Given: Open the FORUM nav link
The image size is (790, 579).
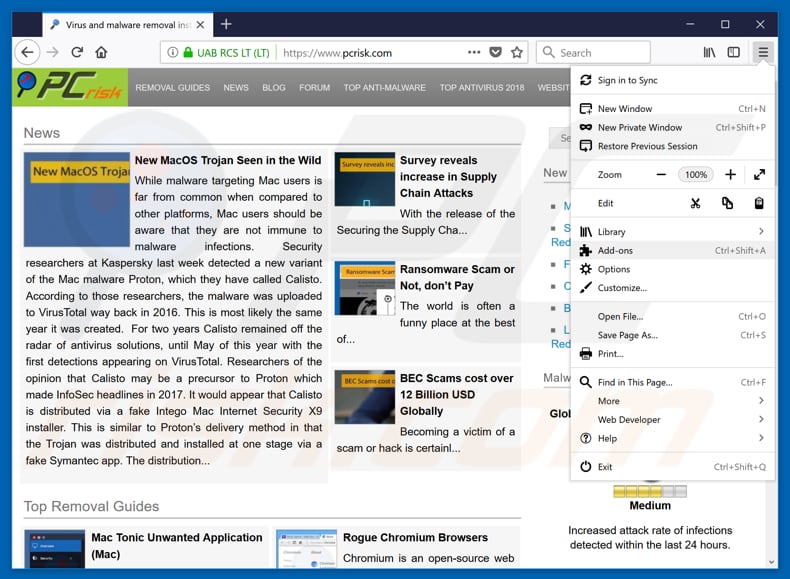Looking at the screenshot, I should (314, 88).
